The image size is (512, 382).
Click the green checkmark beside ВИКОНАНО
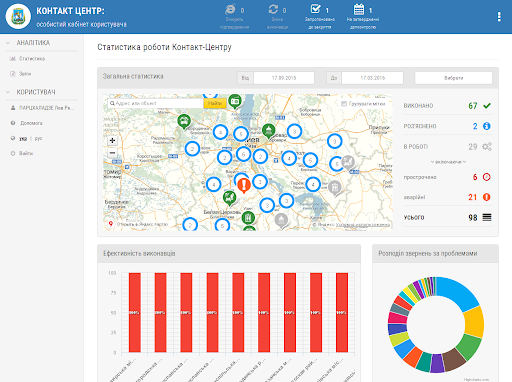point(487,106)
